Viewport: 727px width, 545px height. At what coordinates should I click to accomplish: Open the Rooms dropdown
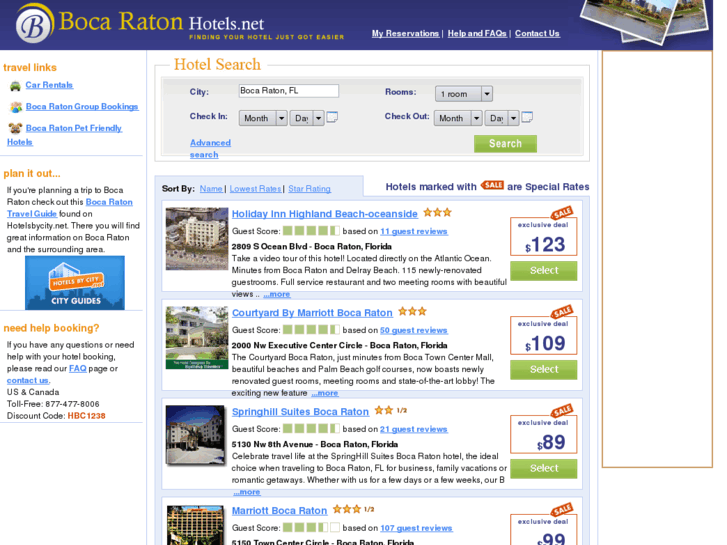(x=464, y=94)
